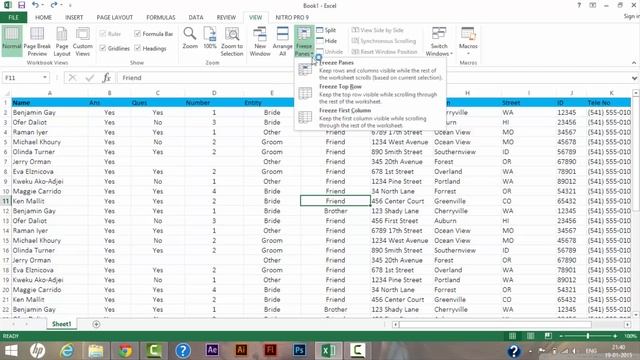640x360 pixels.
Task: Open Windows Start menu
Action: coord(11,350)
